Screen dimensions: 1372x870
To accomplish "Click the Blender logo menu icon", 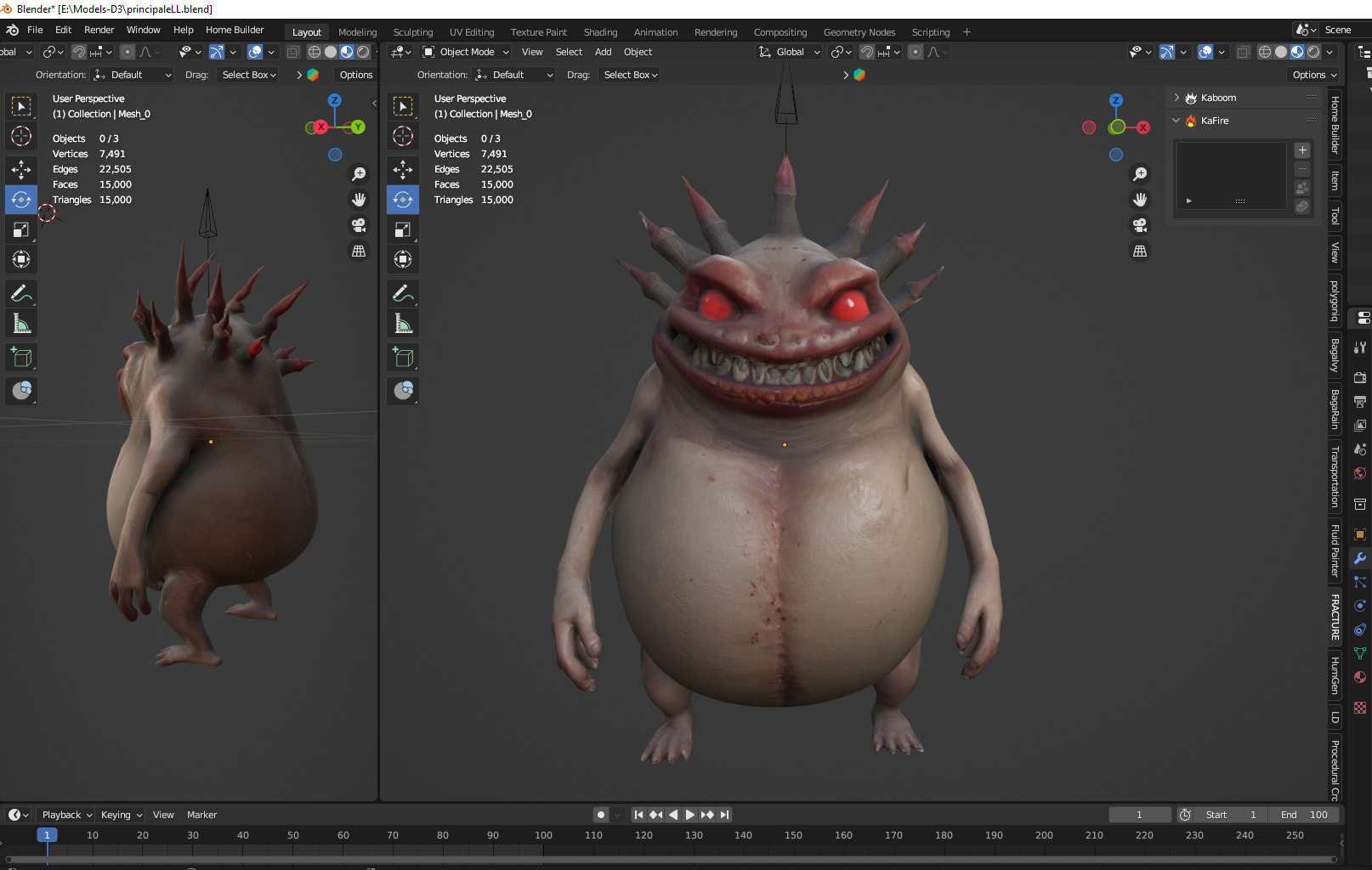I will [x=13, y=30].
